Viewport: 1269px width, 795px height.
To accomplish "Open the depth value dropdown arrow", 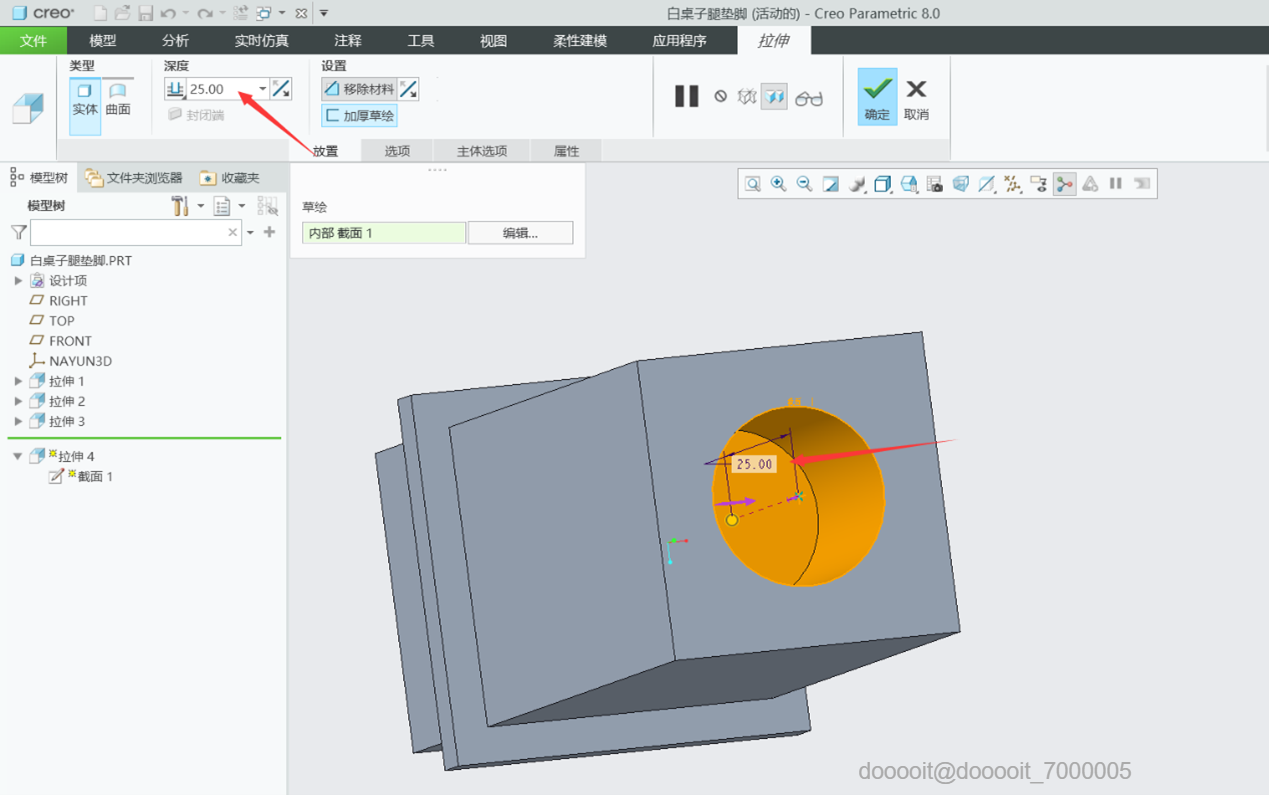I will 262,89.
